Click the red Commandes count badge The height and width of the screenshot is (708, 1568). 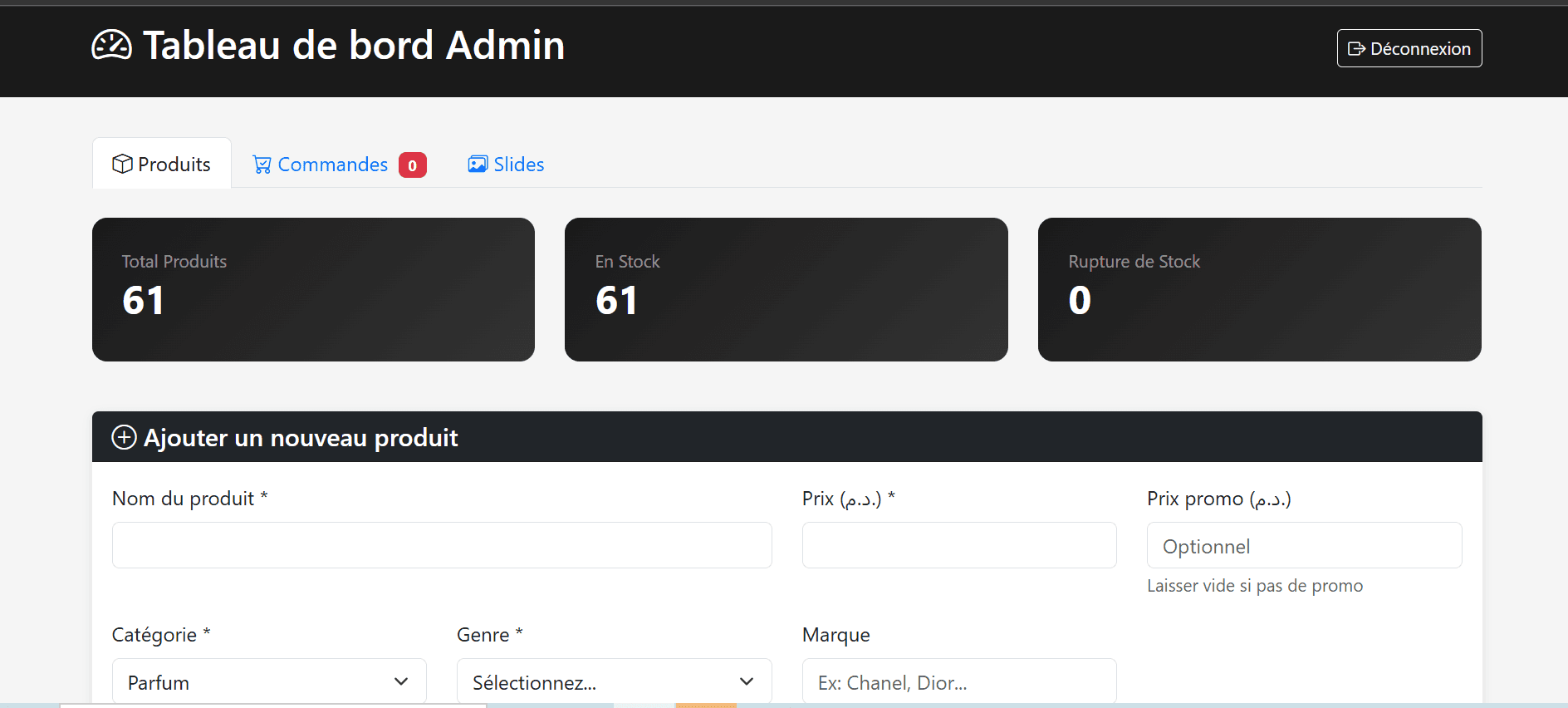412,165
